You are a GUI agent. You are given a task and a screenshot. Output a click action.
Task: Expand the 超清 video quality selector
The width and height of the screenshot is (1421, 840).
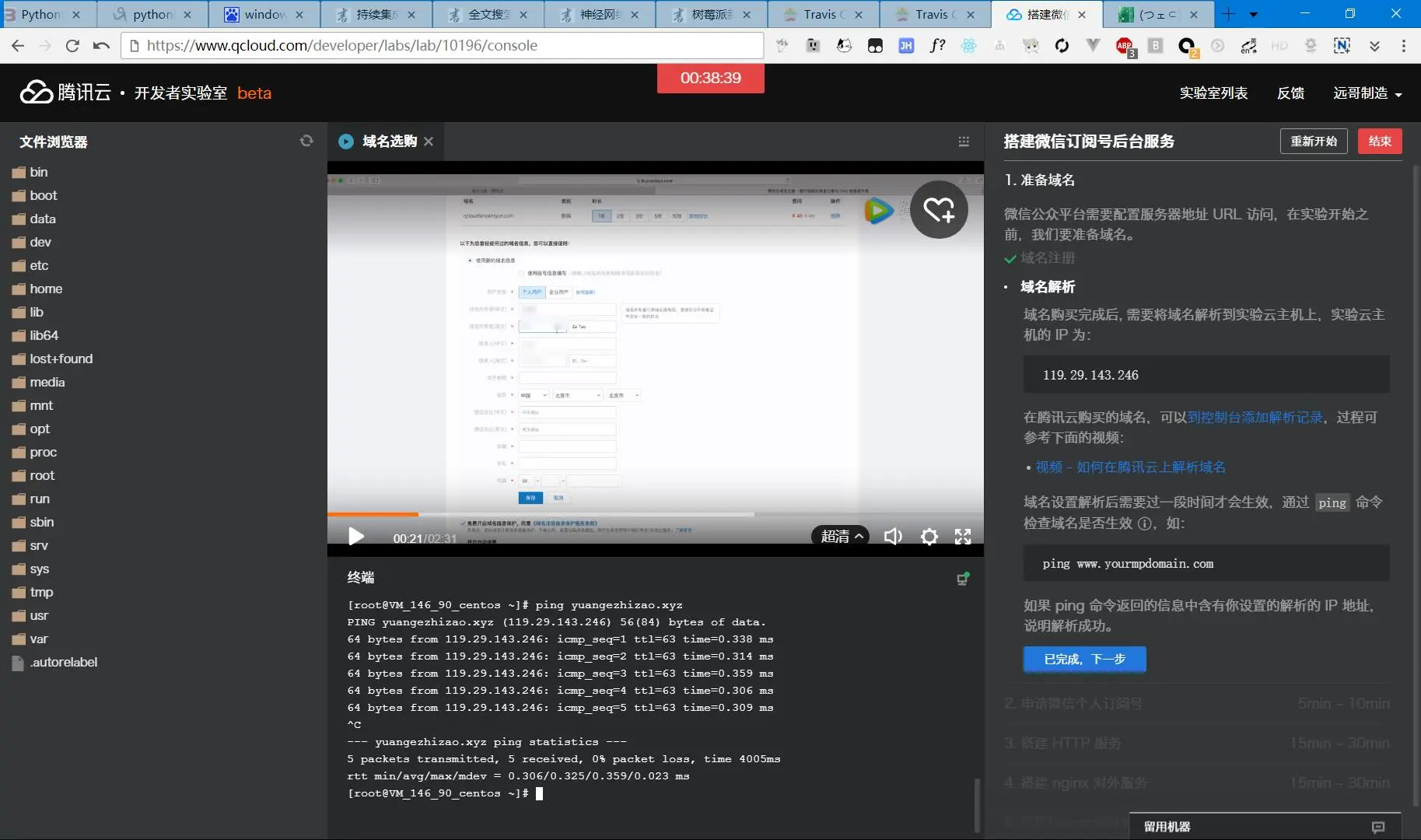pyautogui.click(x=841, y=537)
